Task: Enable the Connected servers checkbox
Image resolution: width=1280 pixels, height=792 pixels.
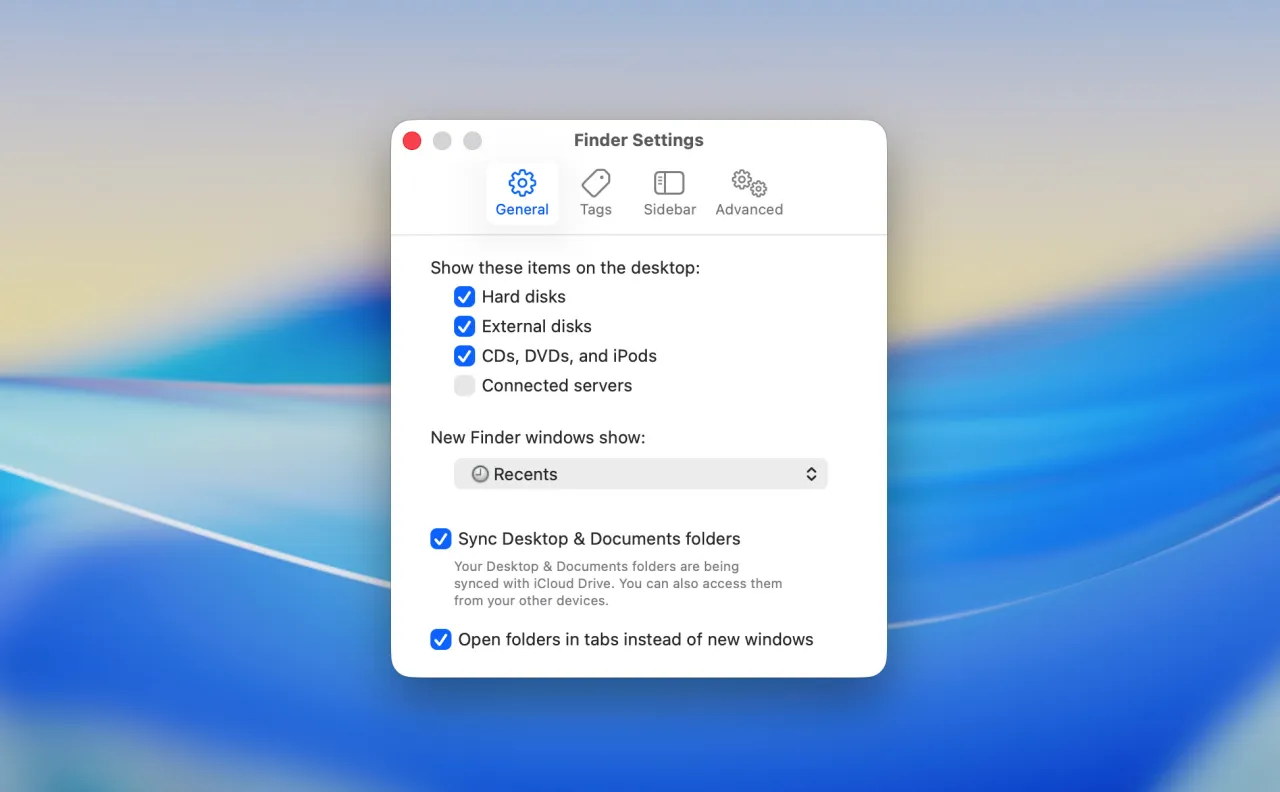Action: pyautogui.click(x=464, y=386)
